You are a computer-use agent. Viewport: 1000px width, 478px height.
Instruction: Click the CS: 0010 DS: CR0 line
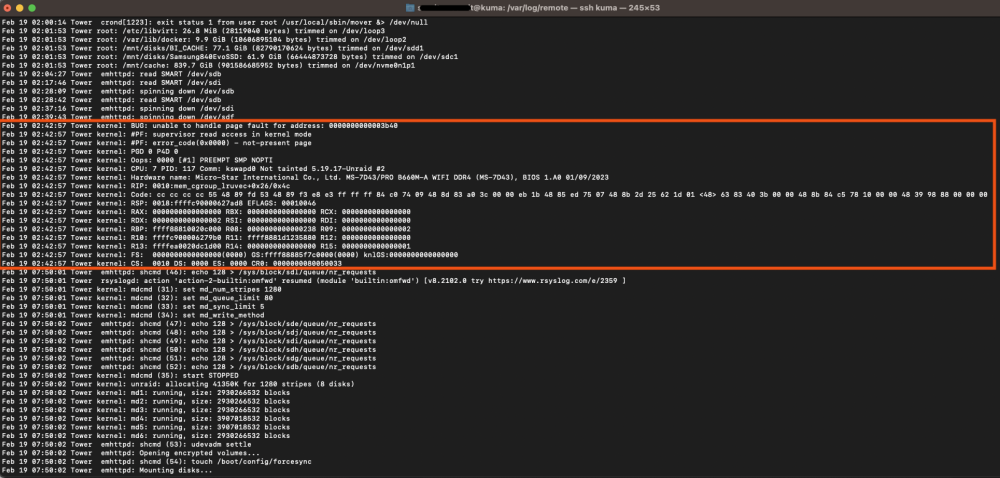(x=172, y=263)
